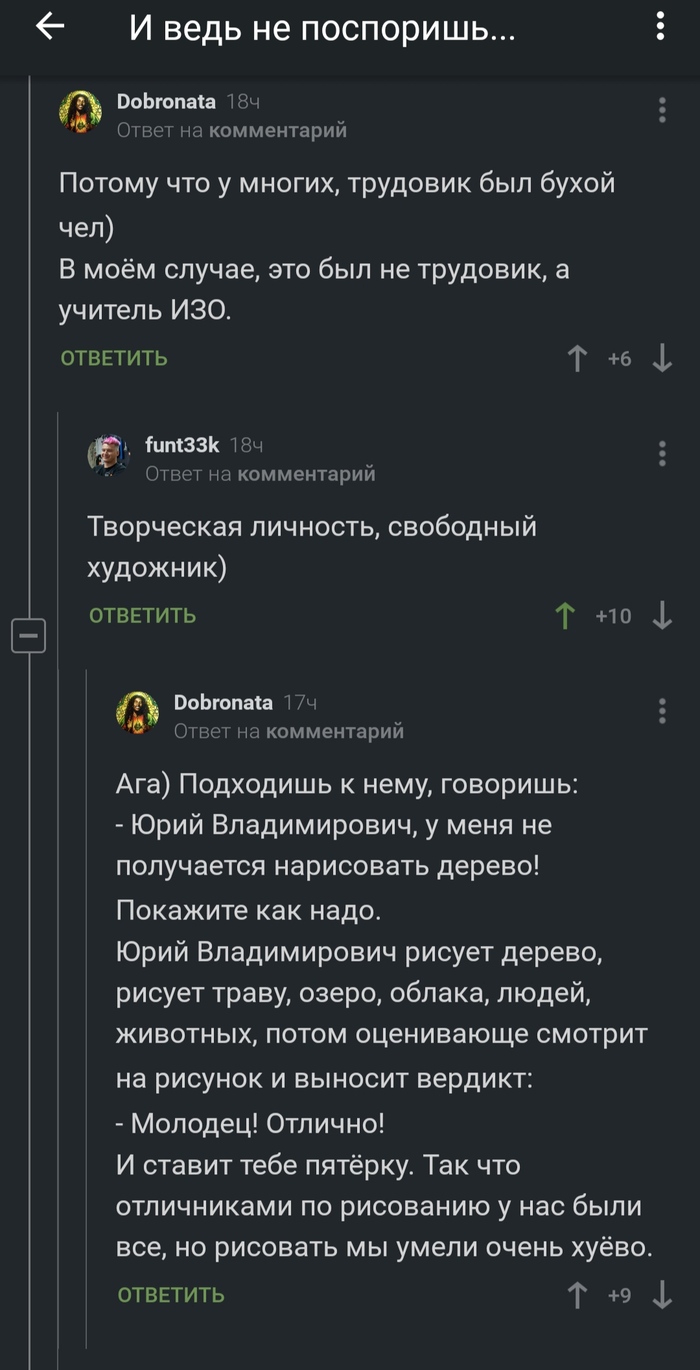Reply to the Юрий Владимирович story comment
Image resolution: width=700 pixels, height=1370 pixels.
pos(171,1296)
